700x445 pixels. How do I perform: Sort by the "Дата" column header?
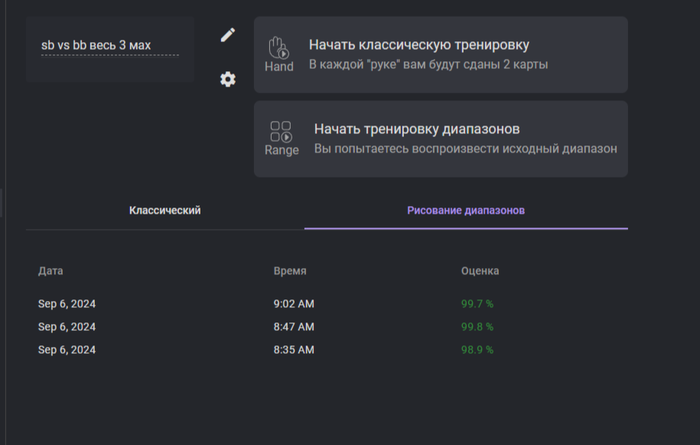pyautogui.click(x=51, y=271)
